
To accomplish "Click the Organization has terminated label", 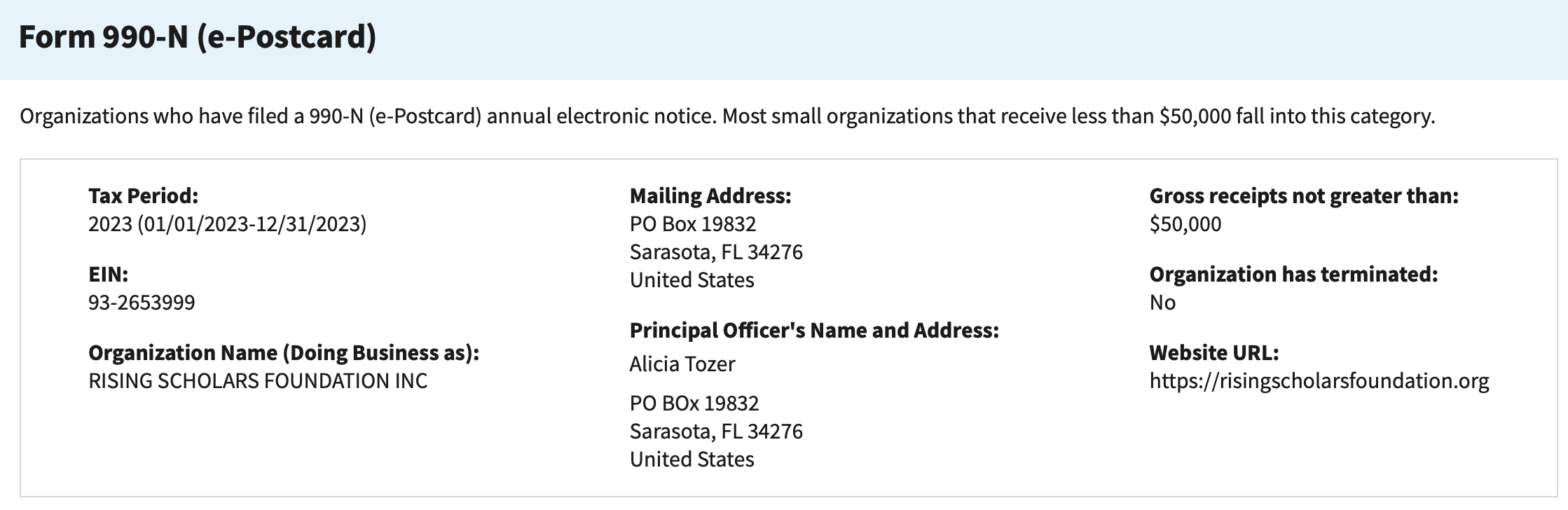I will click(x=1293, y=275).
